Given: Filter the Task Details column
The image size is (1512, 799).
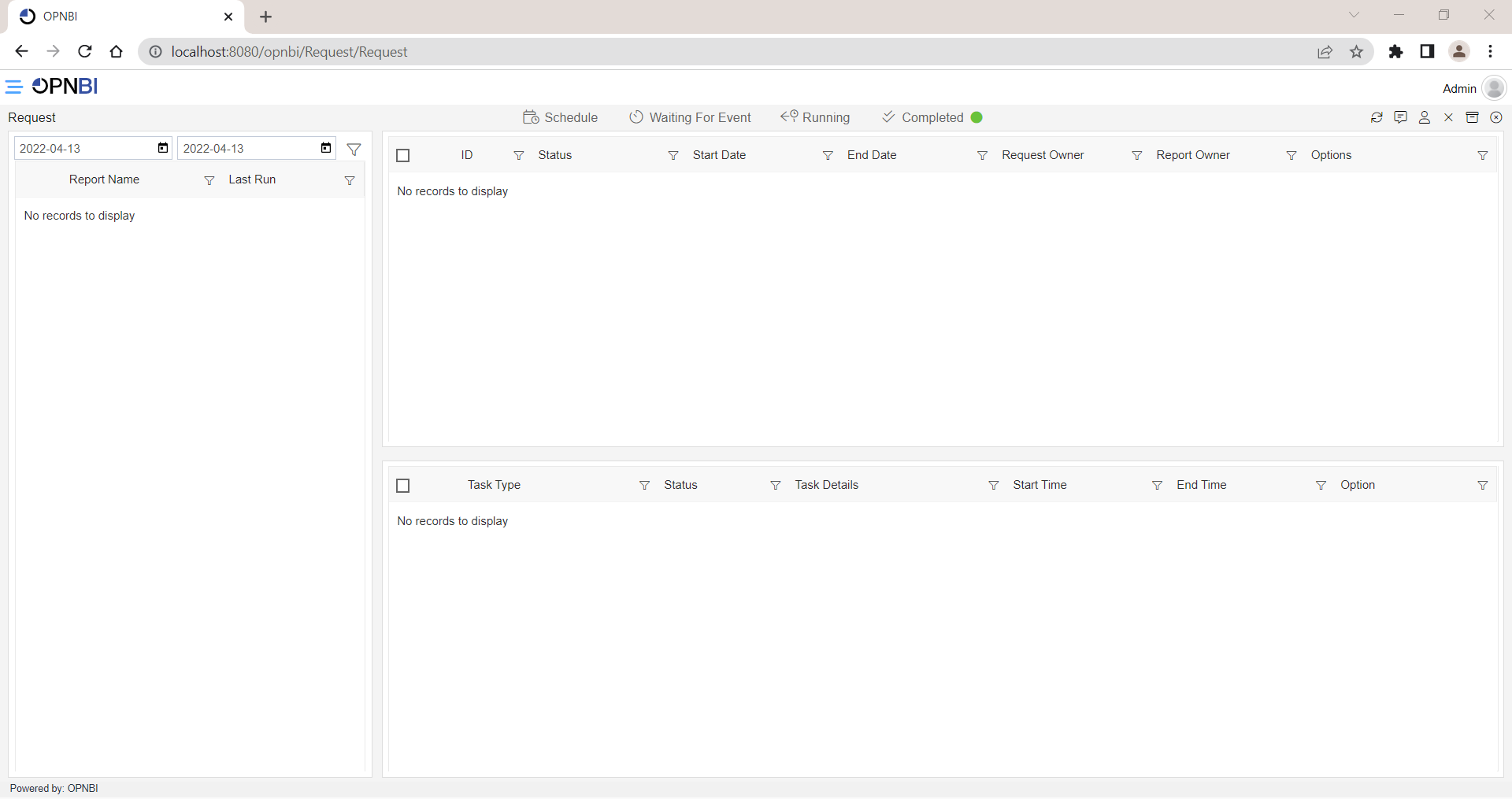Looking at the screenshot, I should 994,486.
